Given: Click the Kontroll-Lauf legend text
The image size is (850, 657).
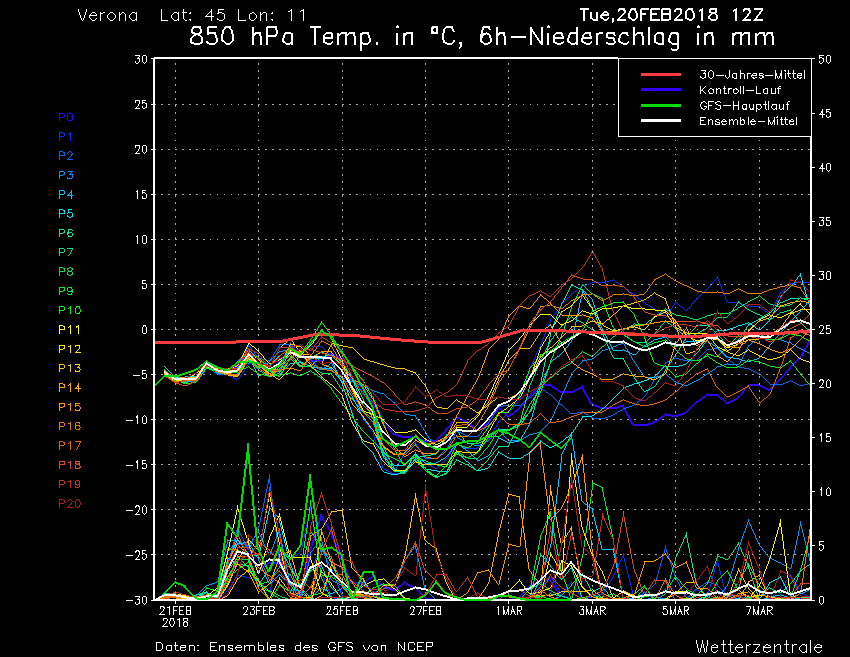Looking at the screenshot, I should coord(740,90).
